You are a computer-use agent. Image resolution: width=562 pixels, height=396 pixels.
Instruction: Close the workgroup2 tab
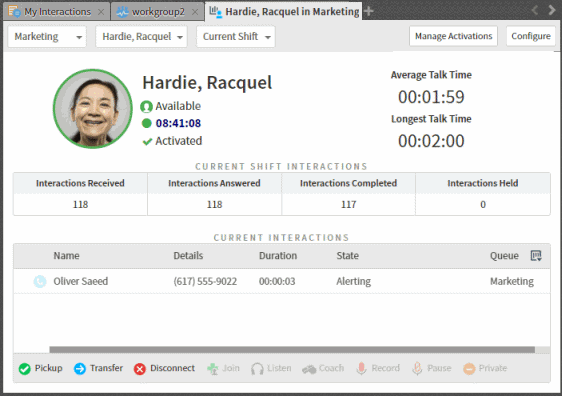195,12
